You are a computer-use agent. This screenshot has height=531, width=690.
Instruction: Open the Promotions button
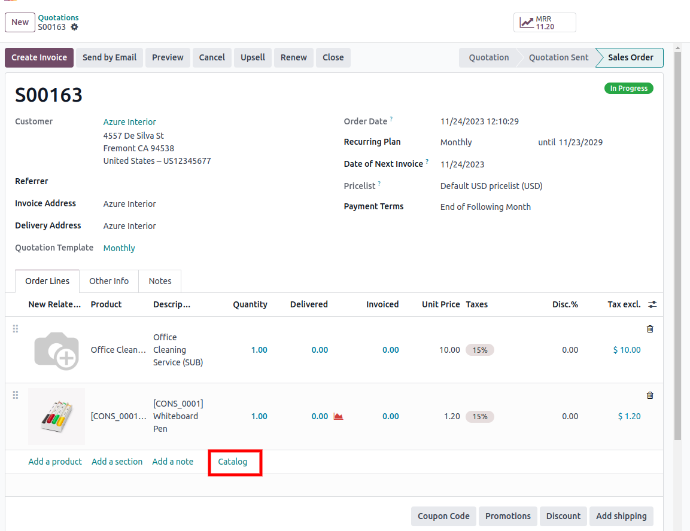[508, 516]
